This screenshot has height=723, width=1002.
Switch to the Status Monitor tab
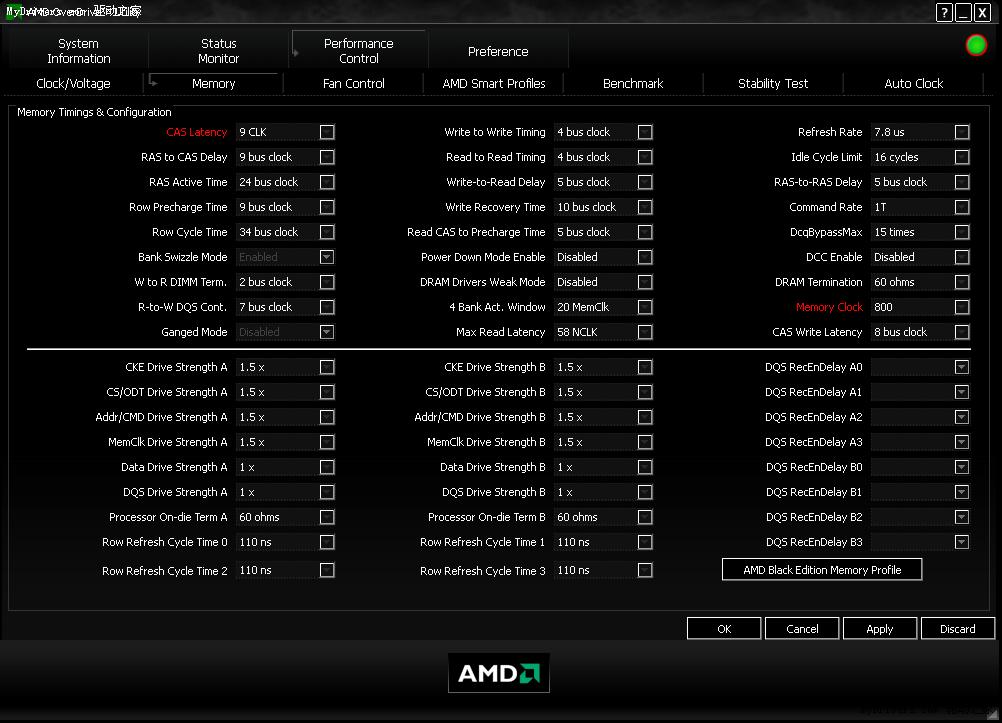point(219,51)
